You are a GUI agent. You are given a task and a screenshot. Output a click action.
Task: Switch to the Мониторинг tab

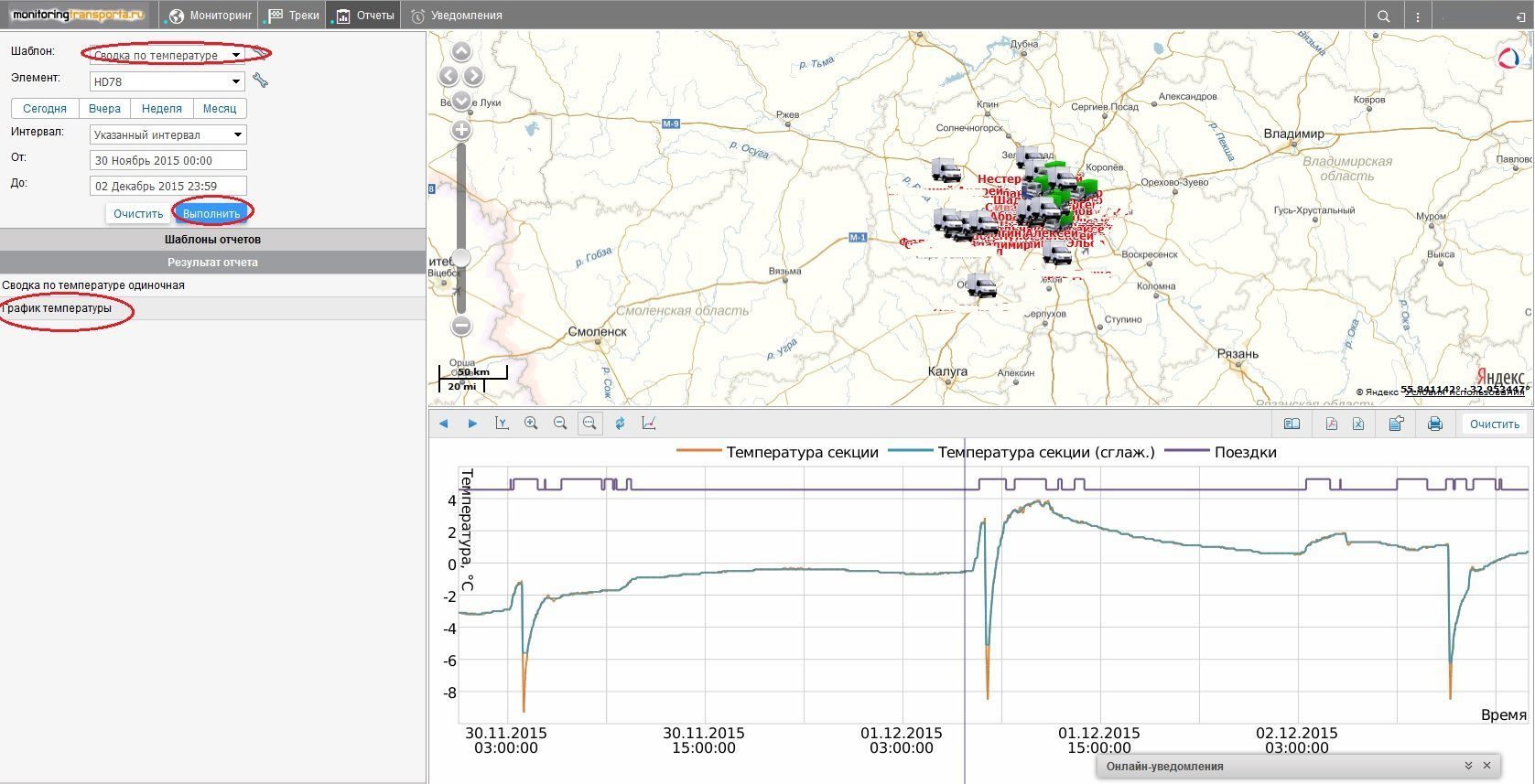(x=210, y=16)
